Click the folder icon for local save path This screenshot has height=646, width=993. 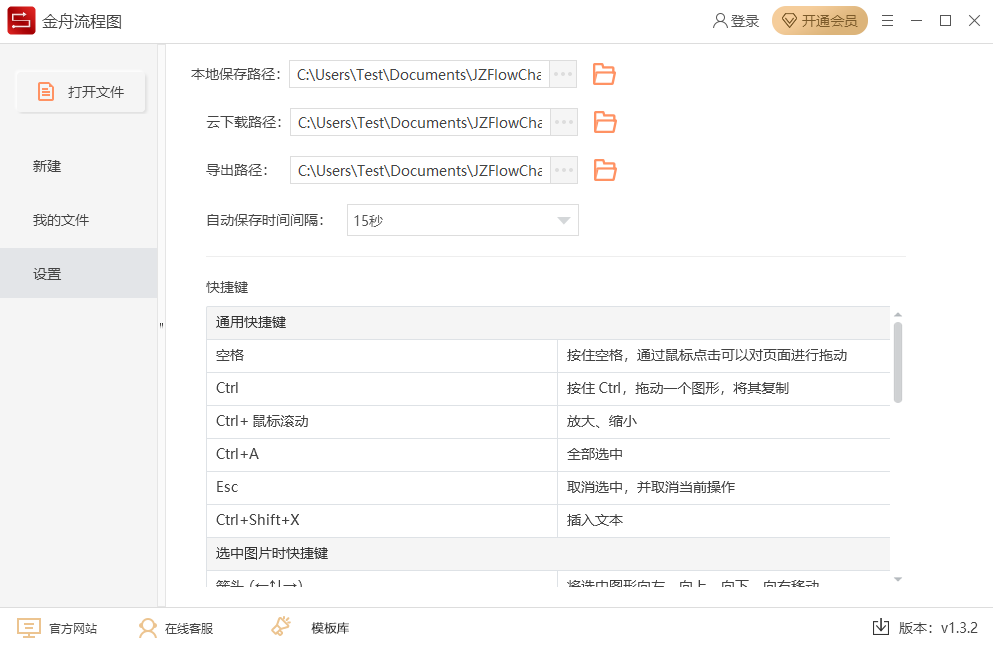point(604,74)
